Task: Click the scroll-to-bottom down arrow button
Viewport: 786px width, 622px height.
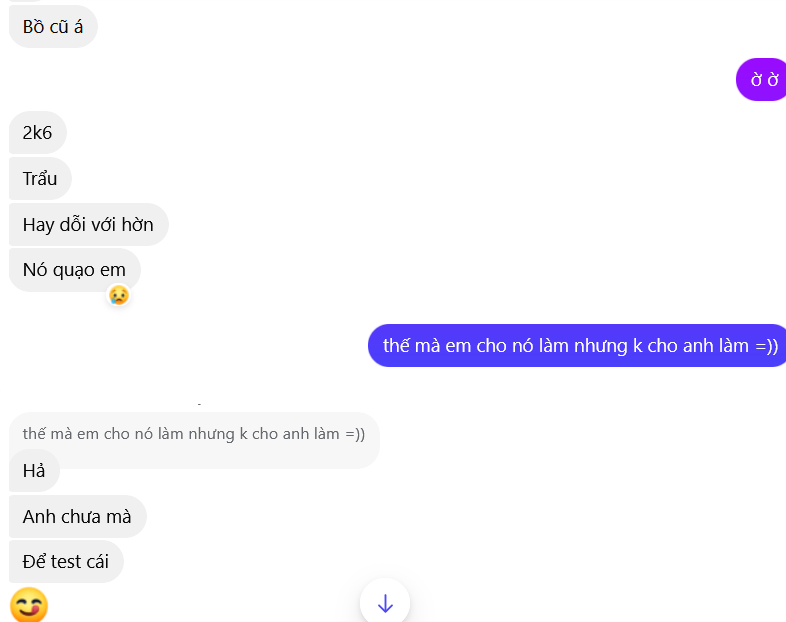Action: (x=385, y=603)
